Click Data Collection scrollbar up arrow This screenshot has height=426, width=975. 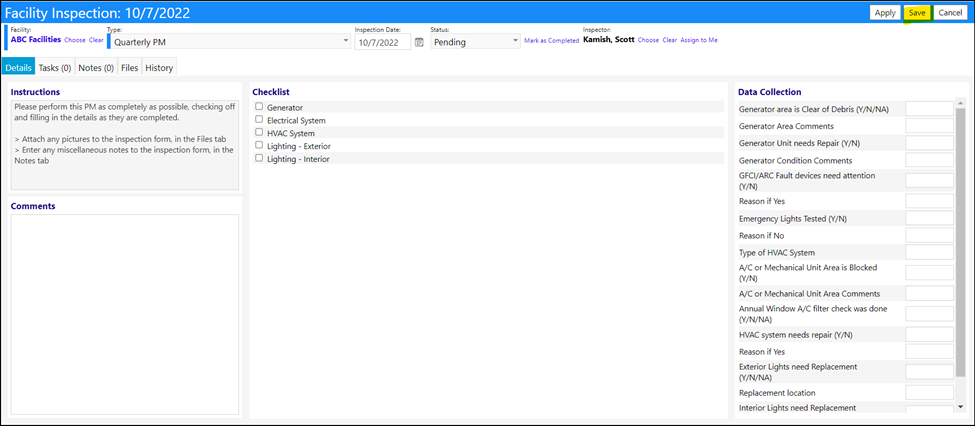(961, 102)
